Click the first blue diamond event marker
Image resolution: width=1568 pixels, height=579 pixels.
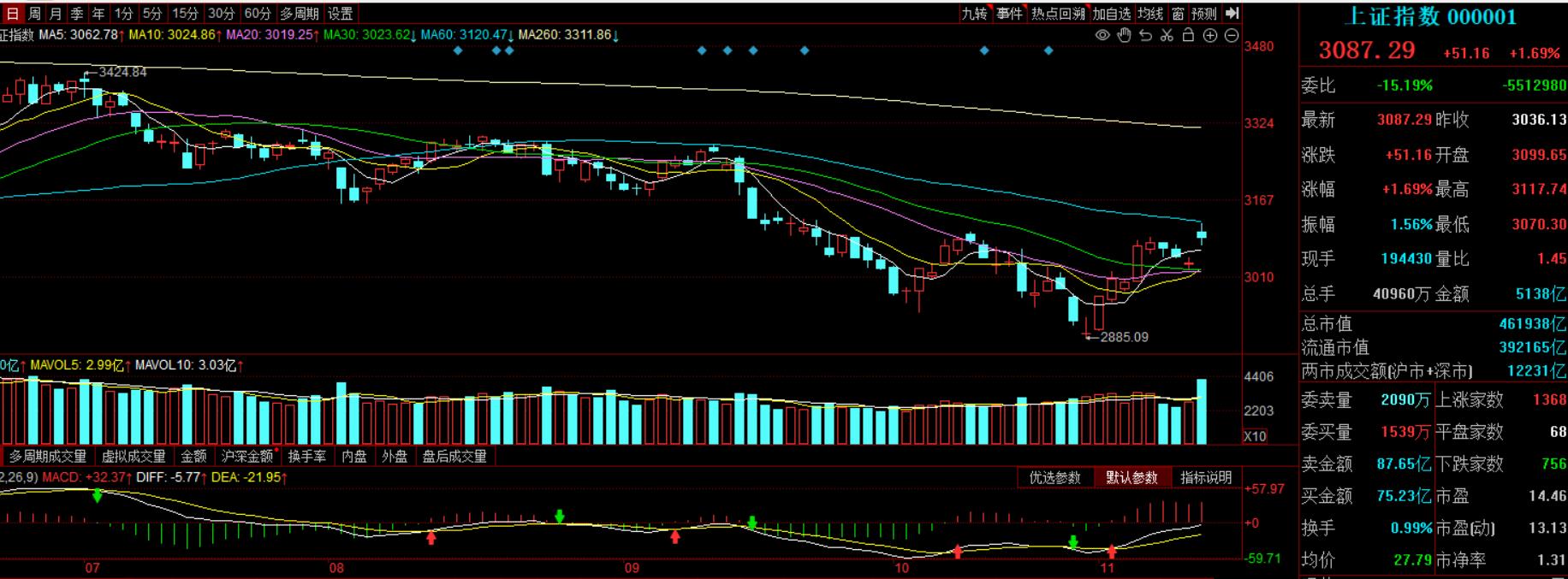[458, 50]
